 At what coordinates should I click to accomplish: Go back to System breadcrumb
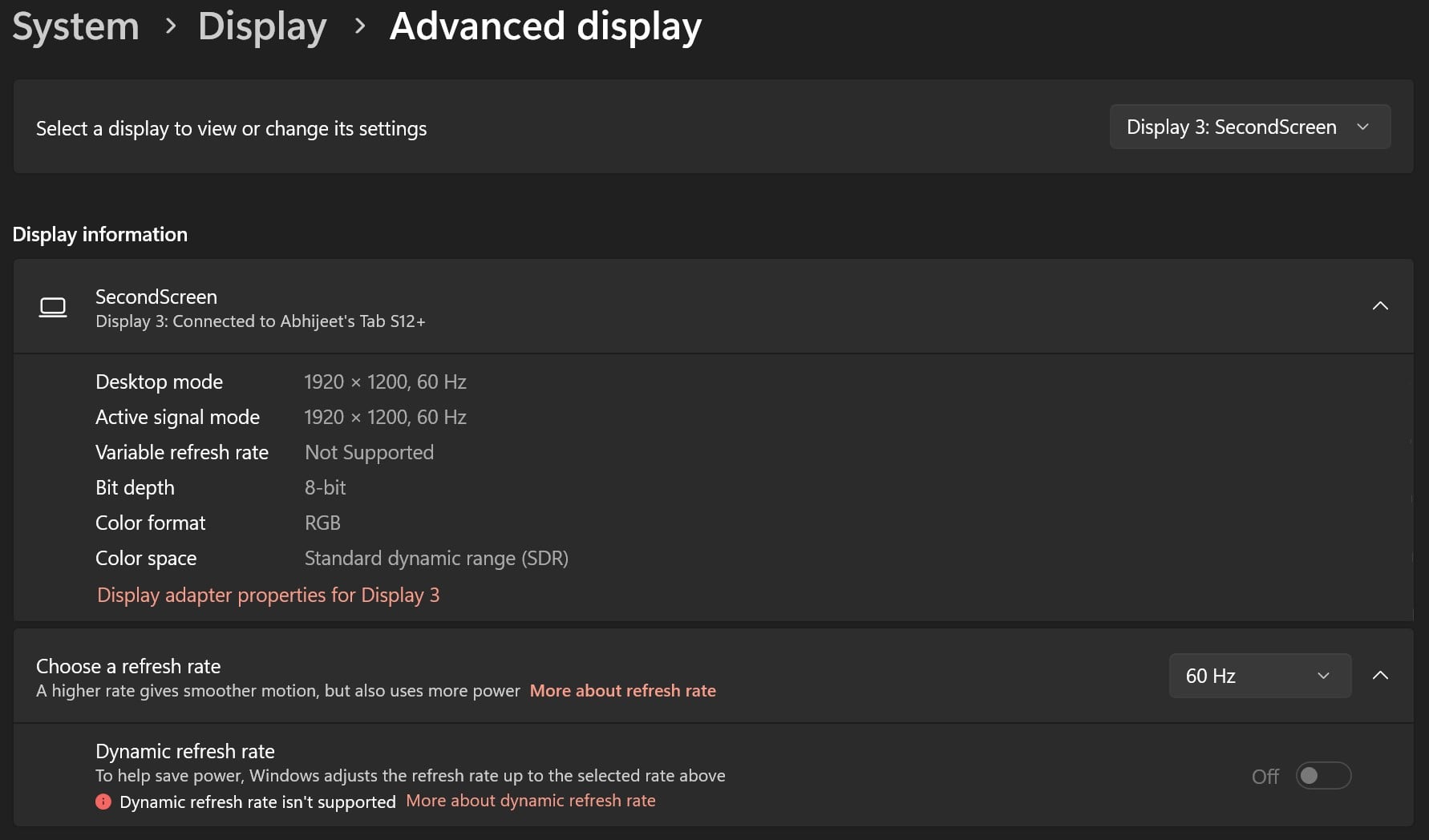click(76, 26)
